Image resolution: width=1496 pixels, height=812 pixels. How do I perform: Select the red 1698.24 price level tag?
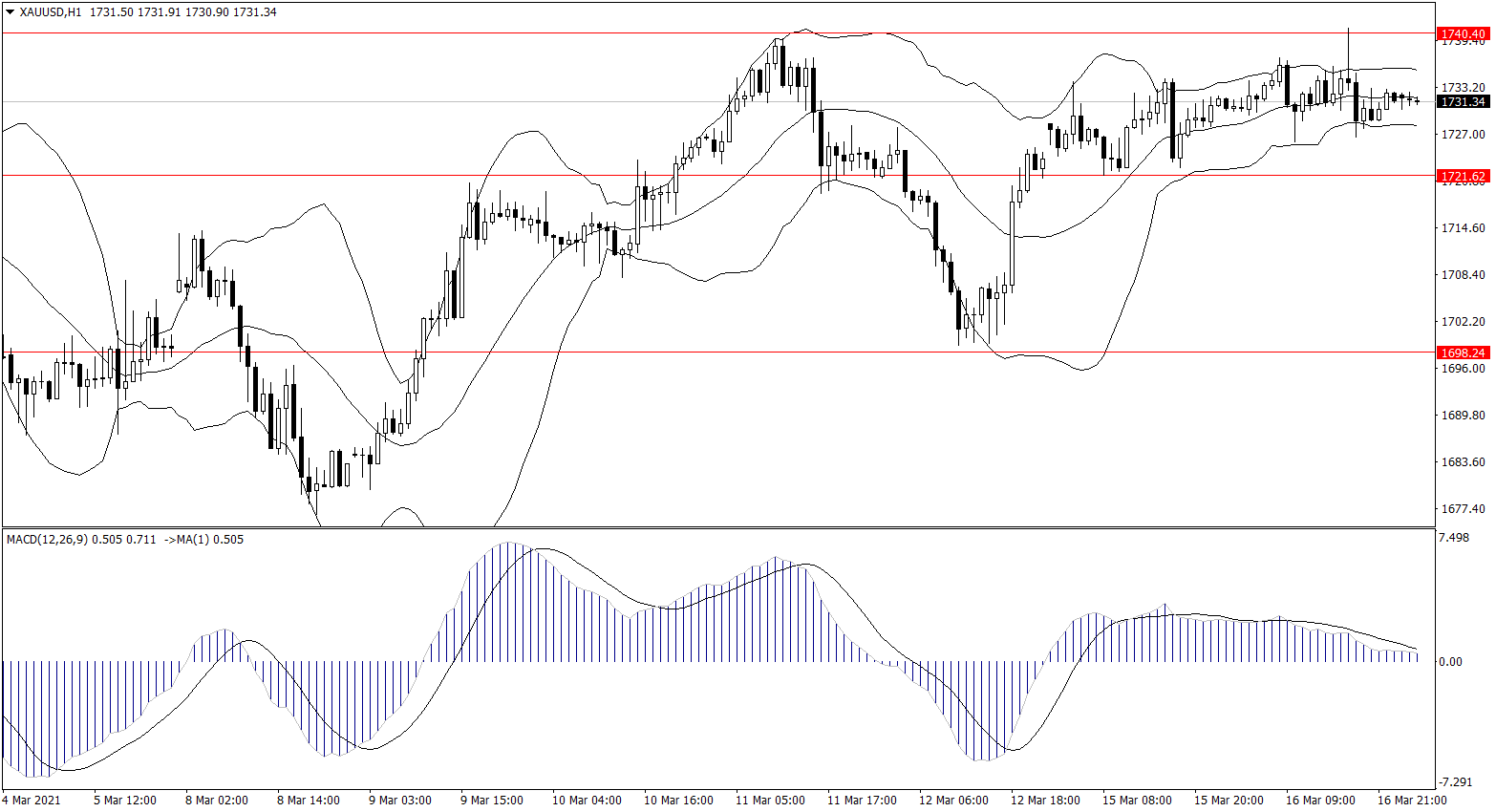click(x=1463, y=353)
